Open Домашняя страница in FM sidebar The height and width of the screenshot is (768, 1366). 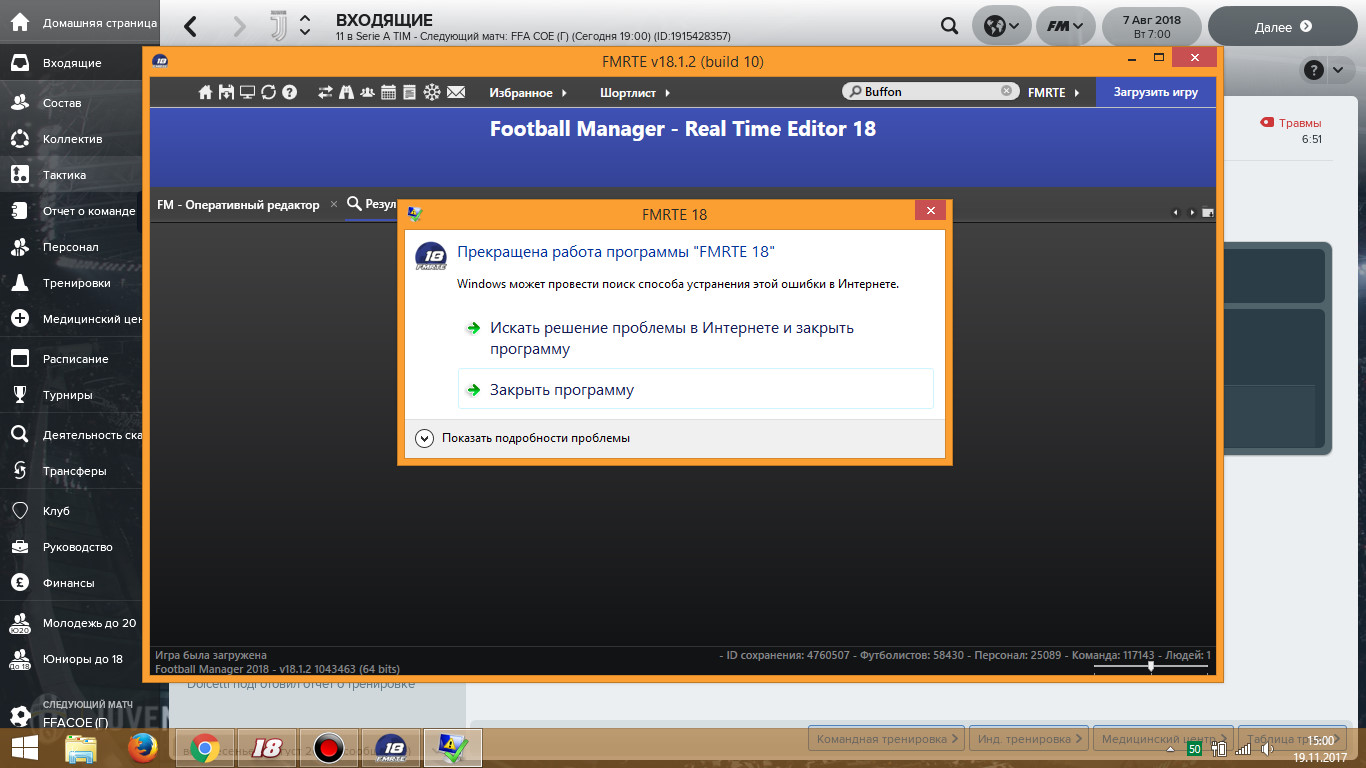coord(81,22)
